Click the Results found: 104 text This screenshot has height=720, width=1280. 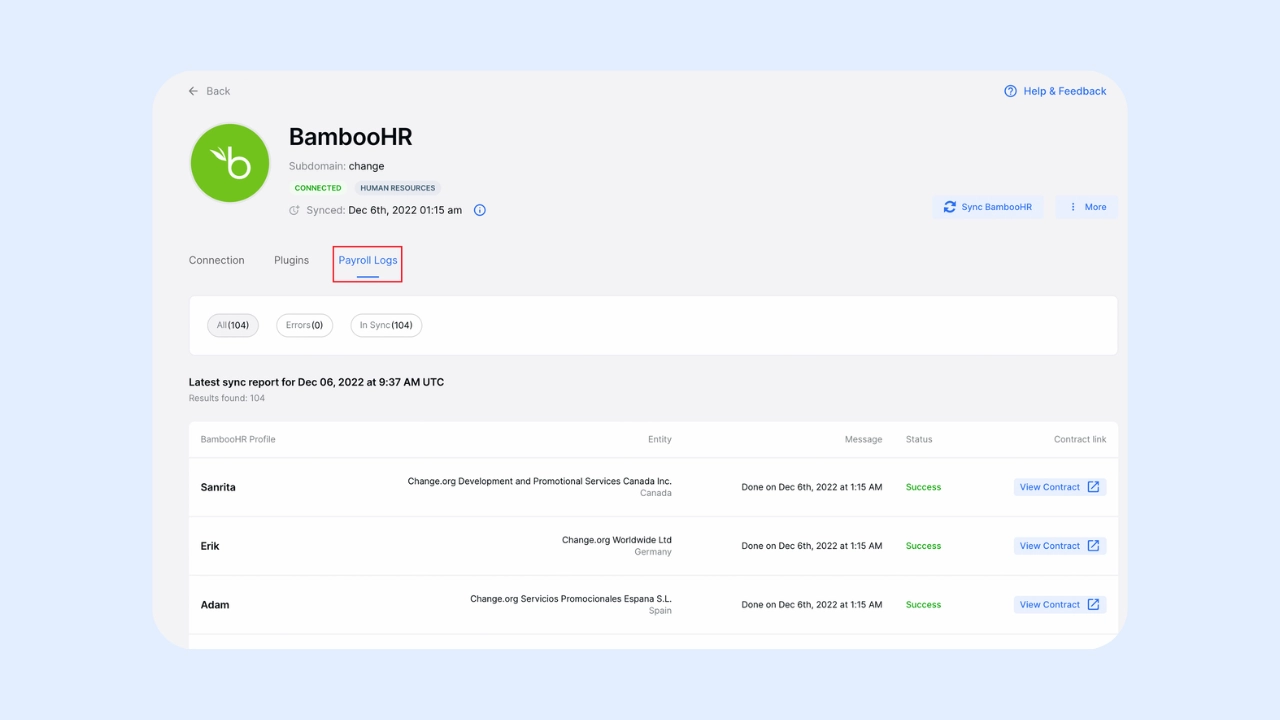[x=227, y=398]
